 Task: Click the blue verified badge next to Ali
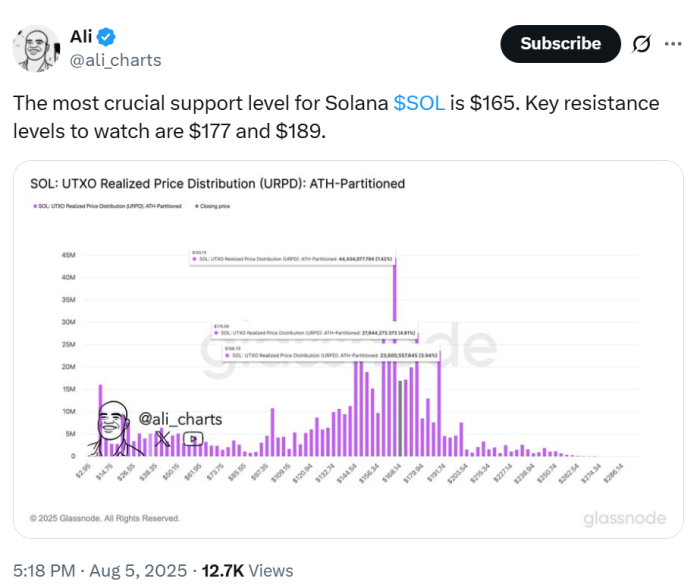click(x=106, y=37)
